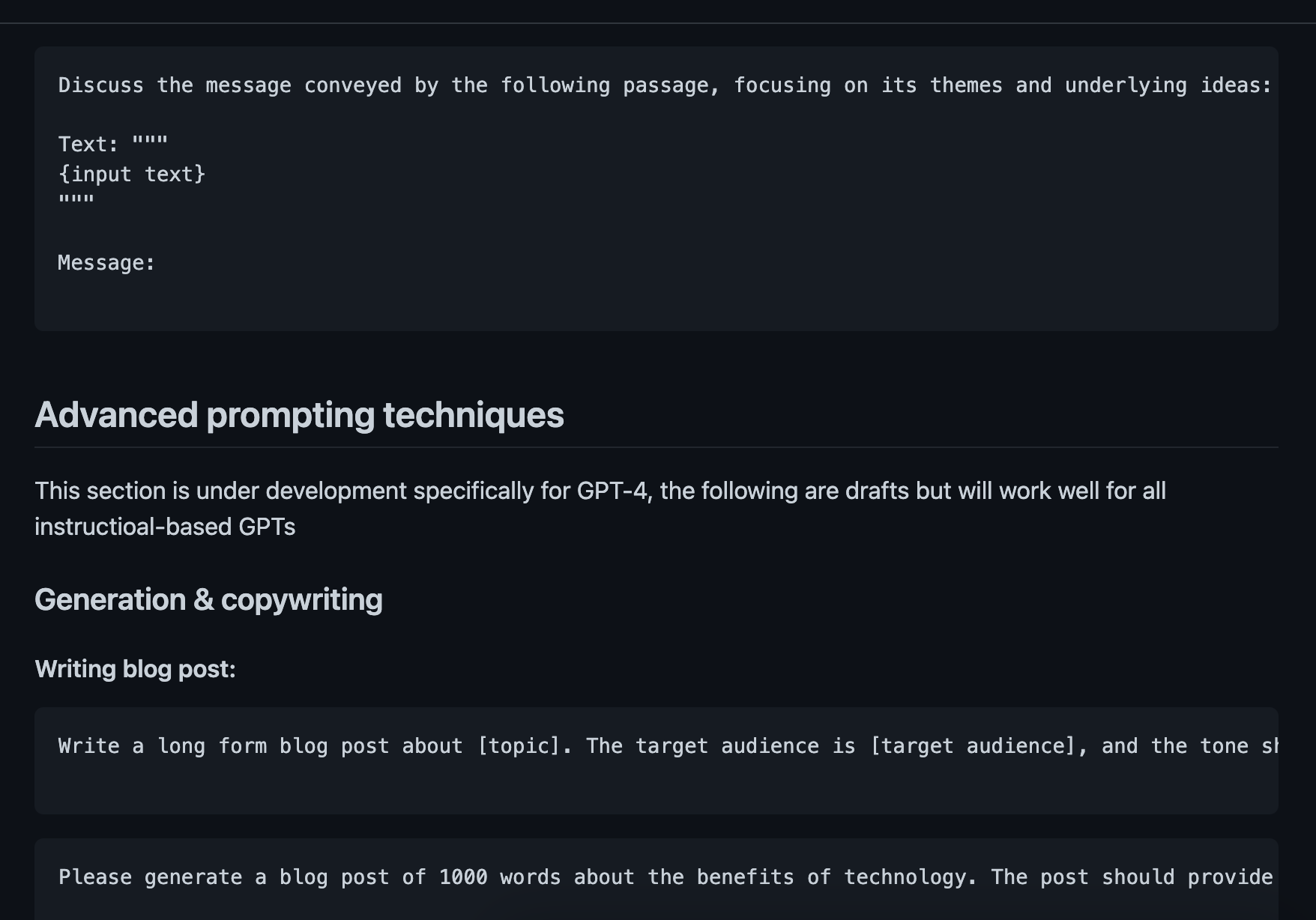The width and height of the screenshot is (1316, 920).
Task: Click the word "passage," in the first code line
Action: 671,85
